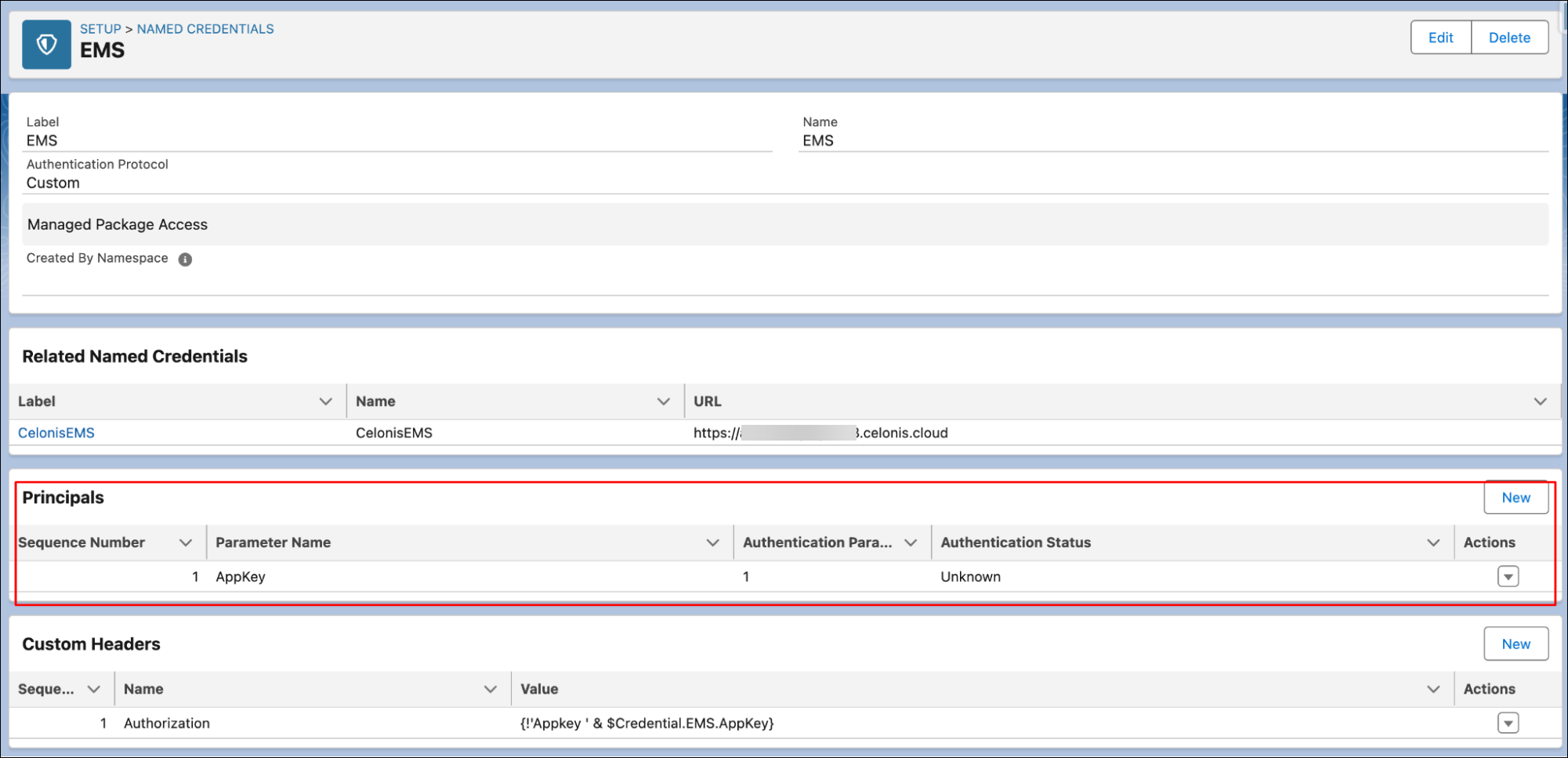Select the Unknown authentication status cell
1568x758 pixels.
pos(970,577)
